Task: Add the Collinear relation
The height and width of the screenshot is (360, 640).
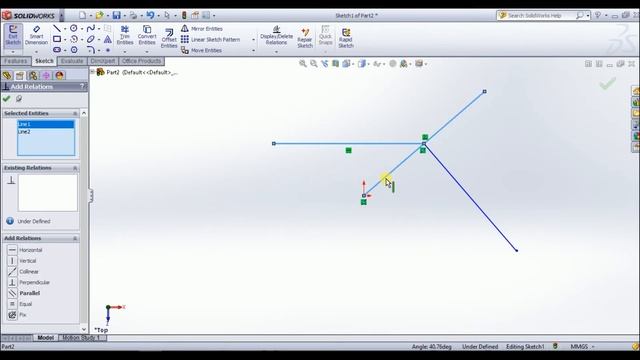Action: pos(23,271)
